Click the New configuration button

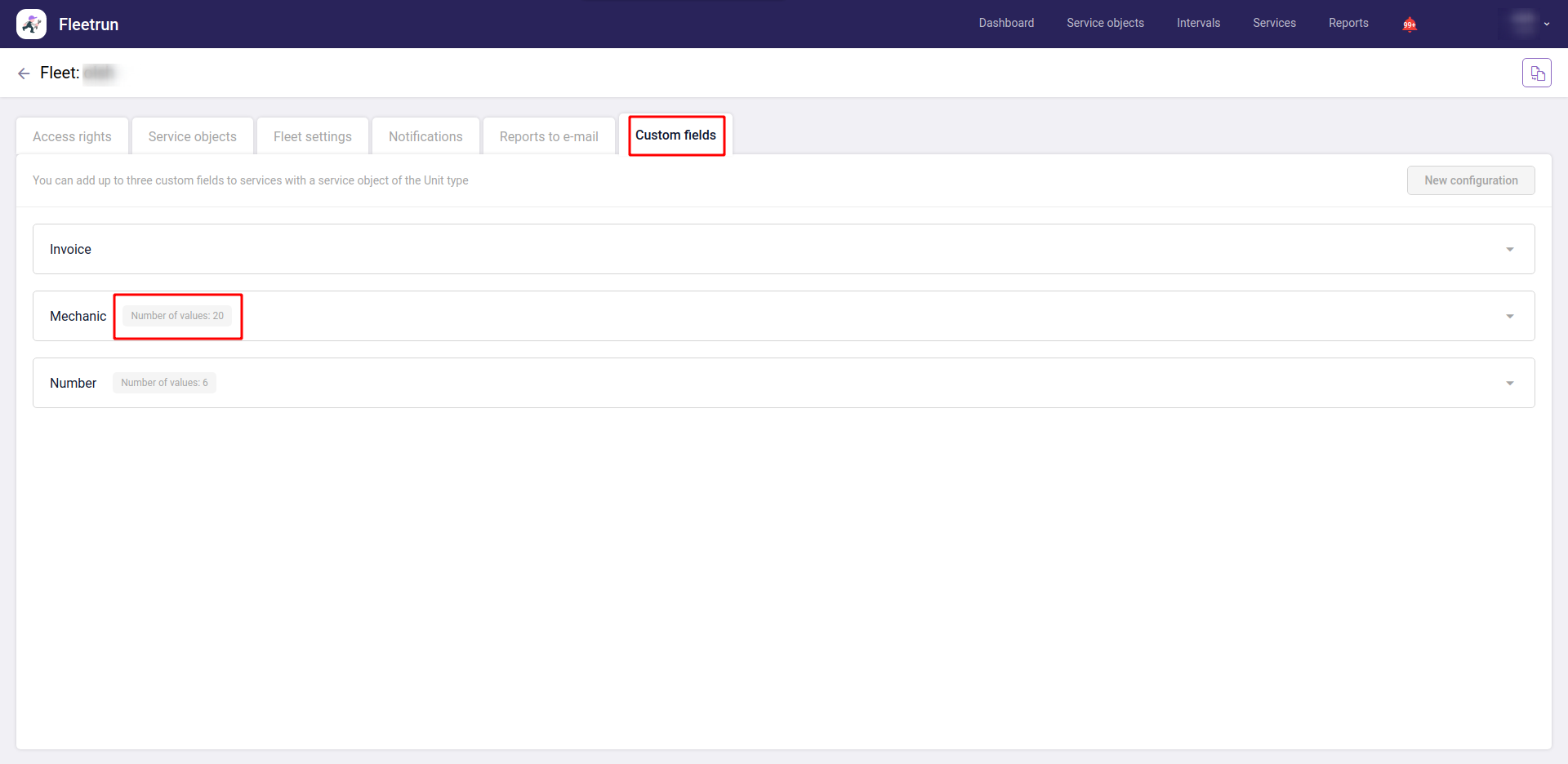[1470, 180]
